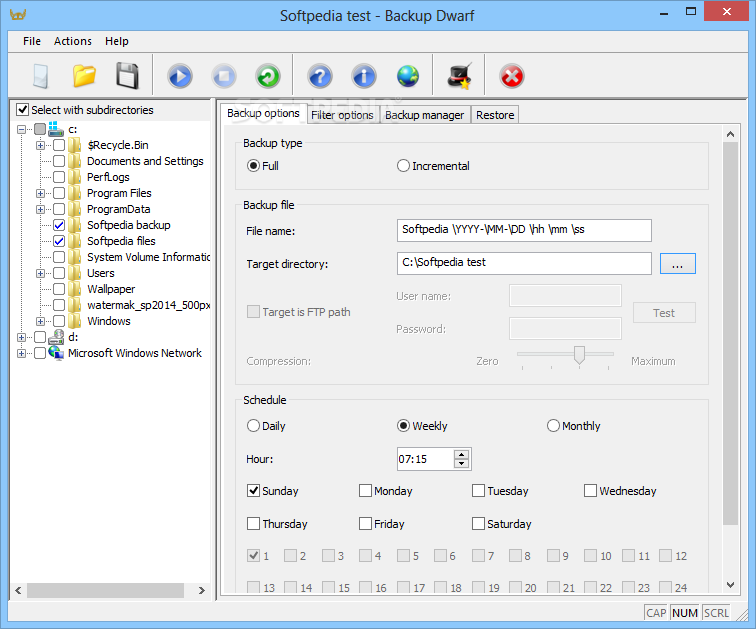Open the Actions menu
This screenshot has width=756, height=629.
(x=72, y=41)
